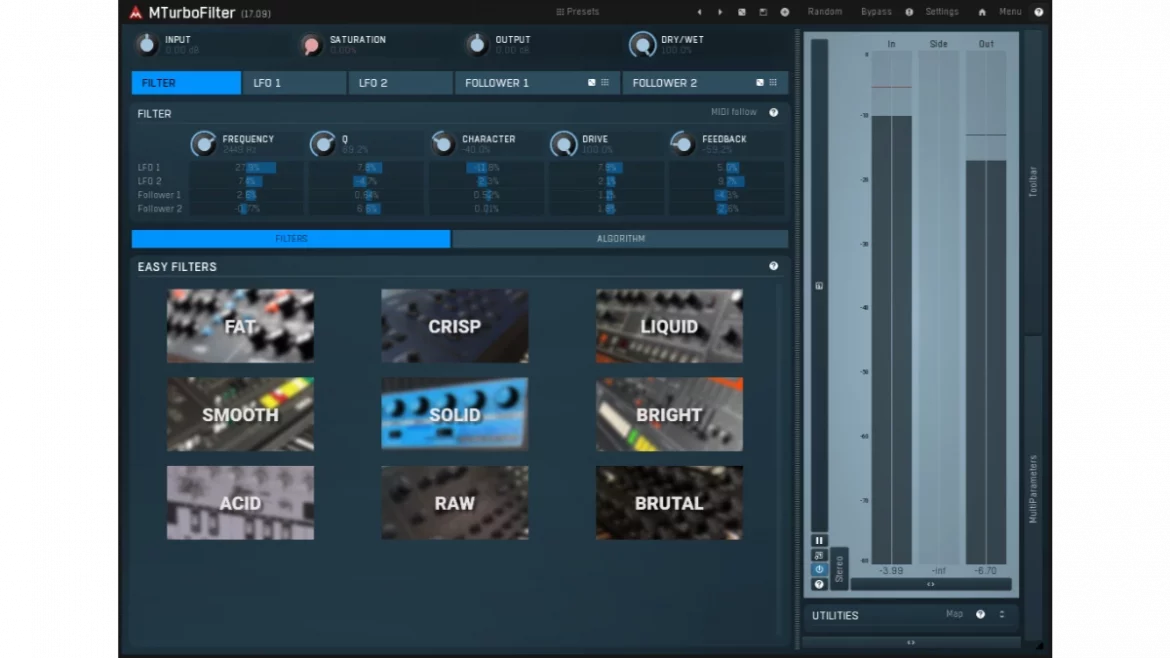This screenshot has width=1170, height=658.
Task: Click the Stereo meter mode button
Action: coord(839,569)
